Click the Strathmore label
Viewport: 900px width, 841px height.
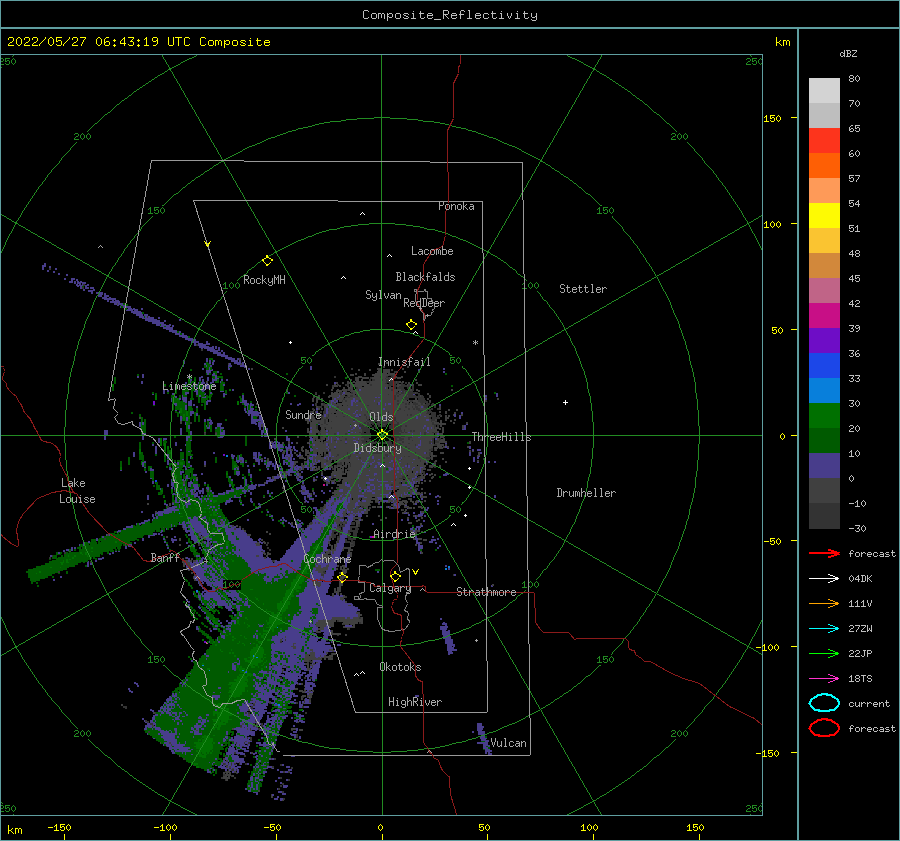pos(486,592)
